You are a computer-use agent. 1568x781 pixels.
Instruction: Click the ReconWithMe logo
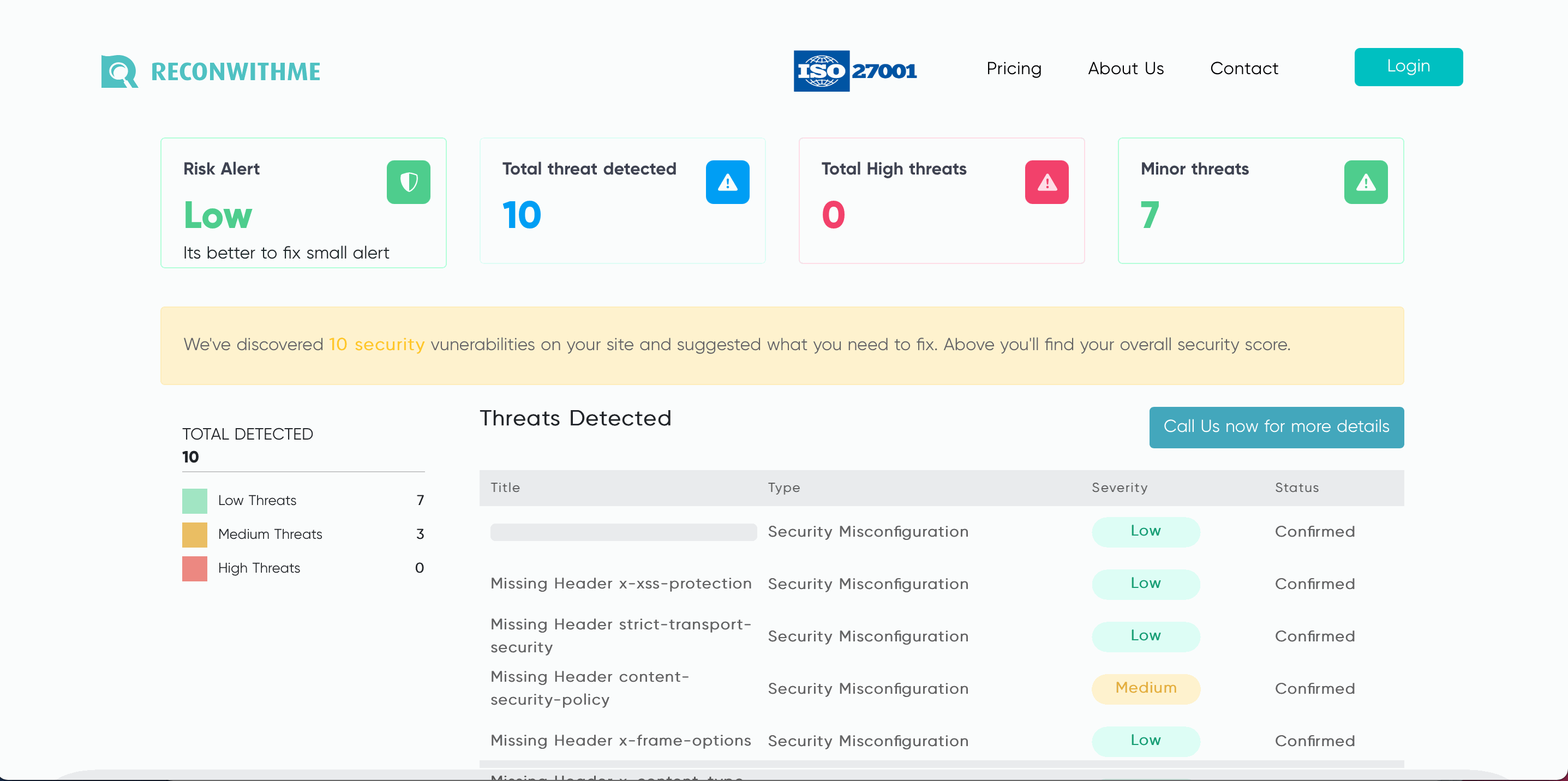tap(211, 71)
